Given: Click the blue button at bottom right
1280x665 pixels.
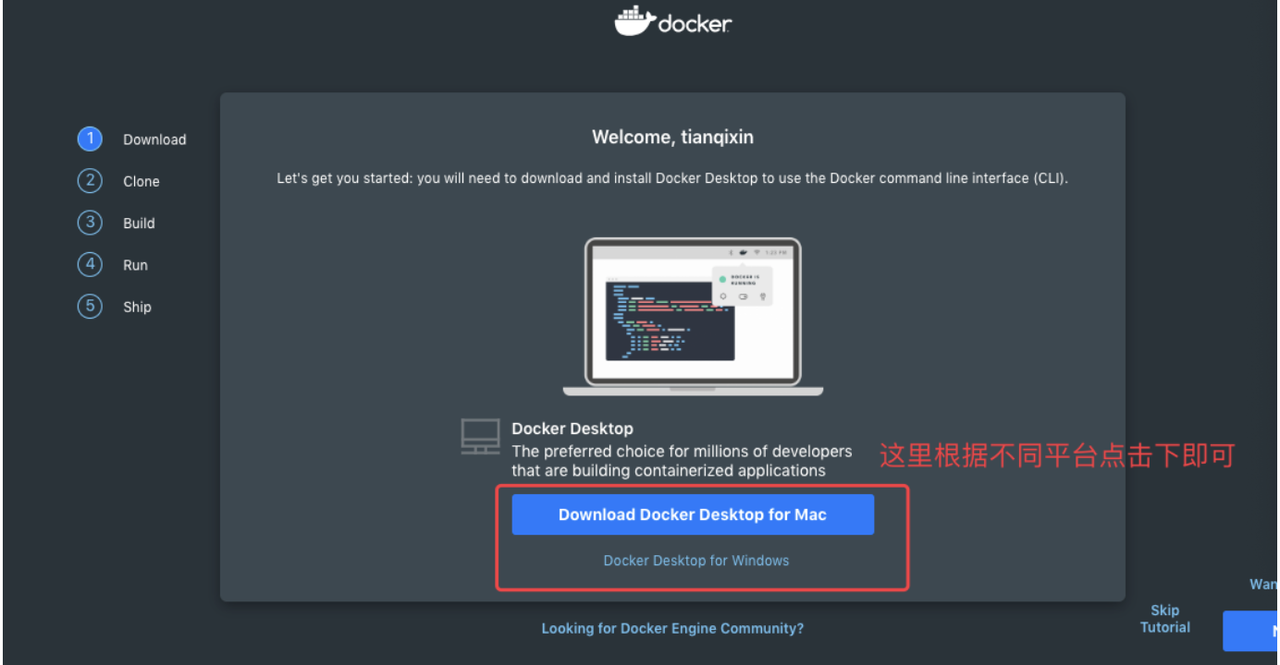Looking at the screenshot, I should (x=1251, y=632).
